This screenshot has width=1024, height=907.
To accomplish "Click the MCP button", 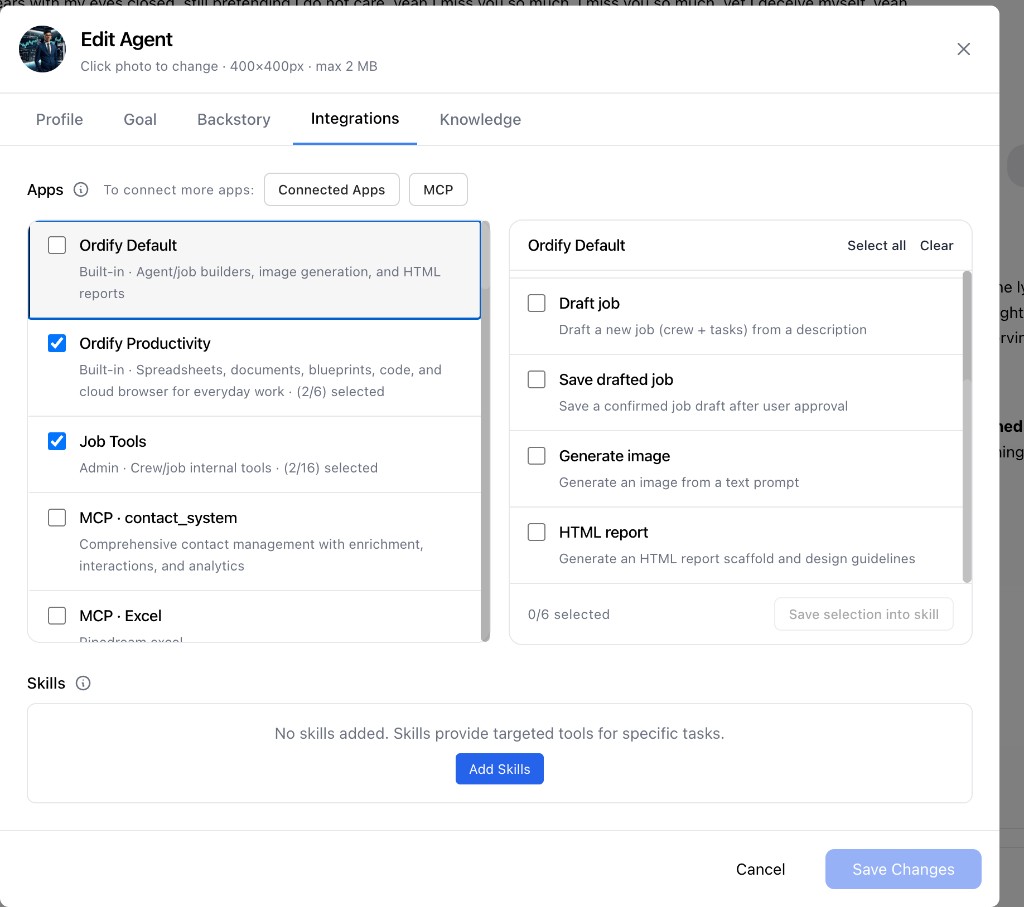I will [x=438, y=189].
